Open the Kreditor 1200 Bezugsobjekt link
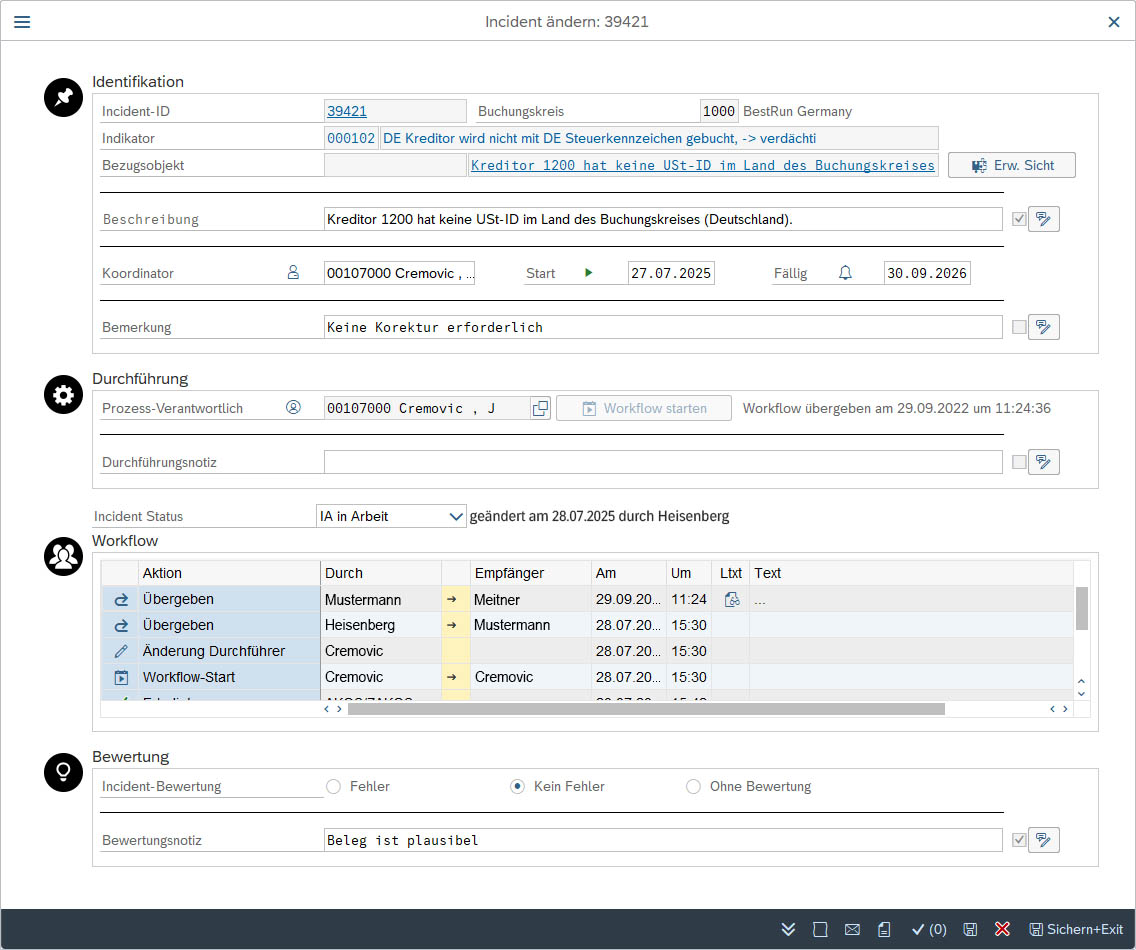 [x=703, y=165]
